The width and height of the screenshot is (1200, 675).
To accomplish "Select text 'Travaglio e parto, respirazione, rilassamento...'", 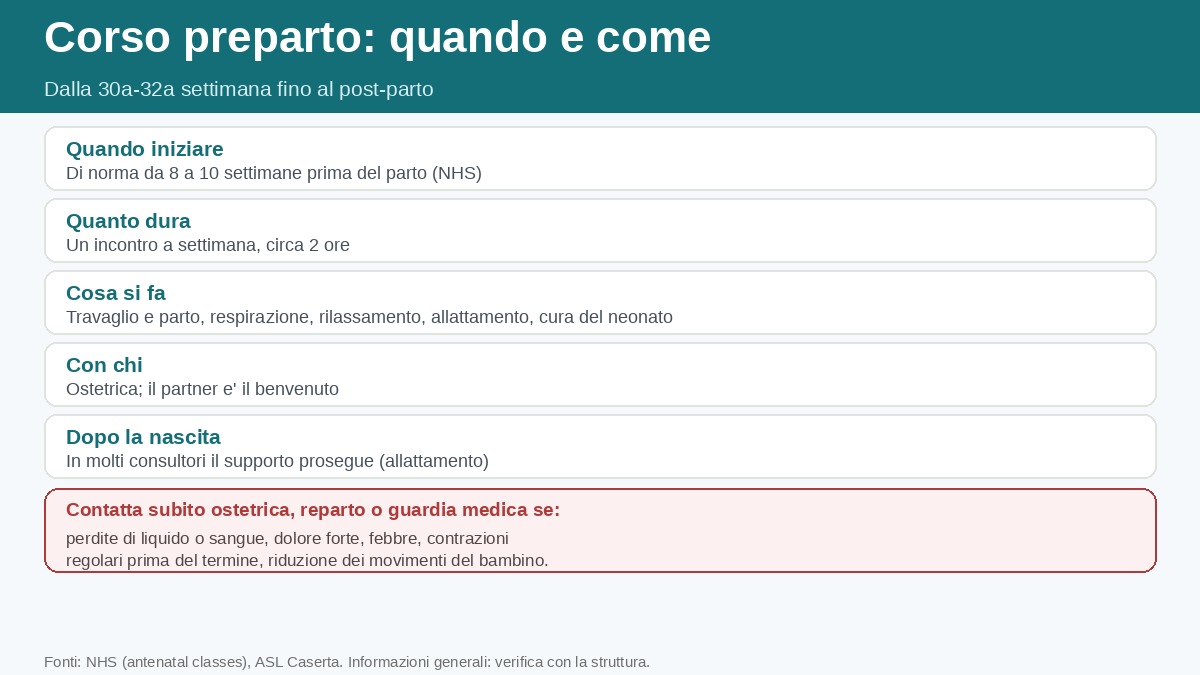I will [369, 317].
